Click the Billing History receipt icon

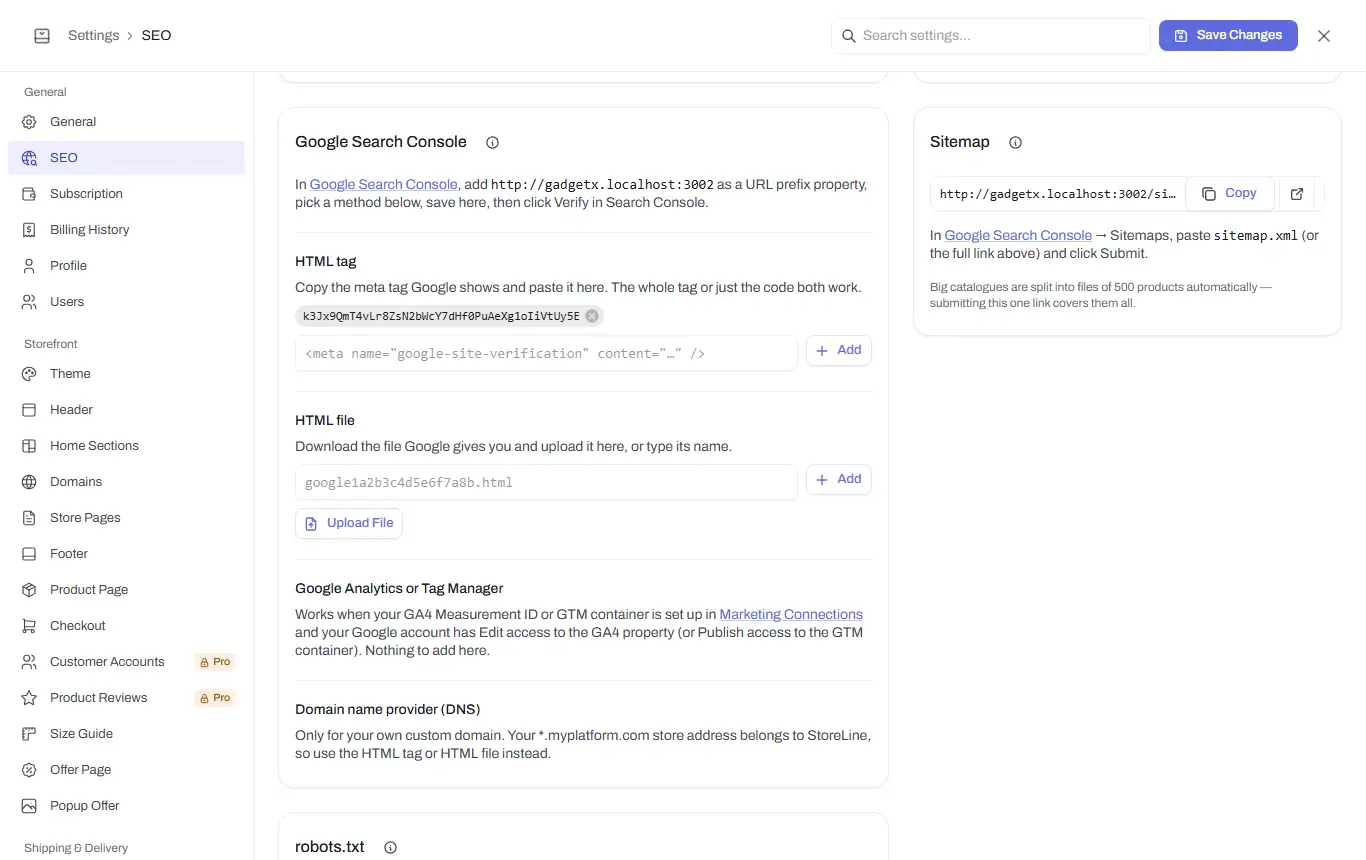30,230
